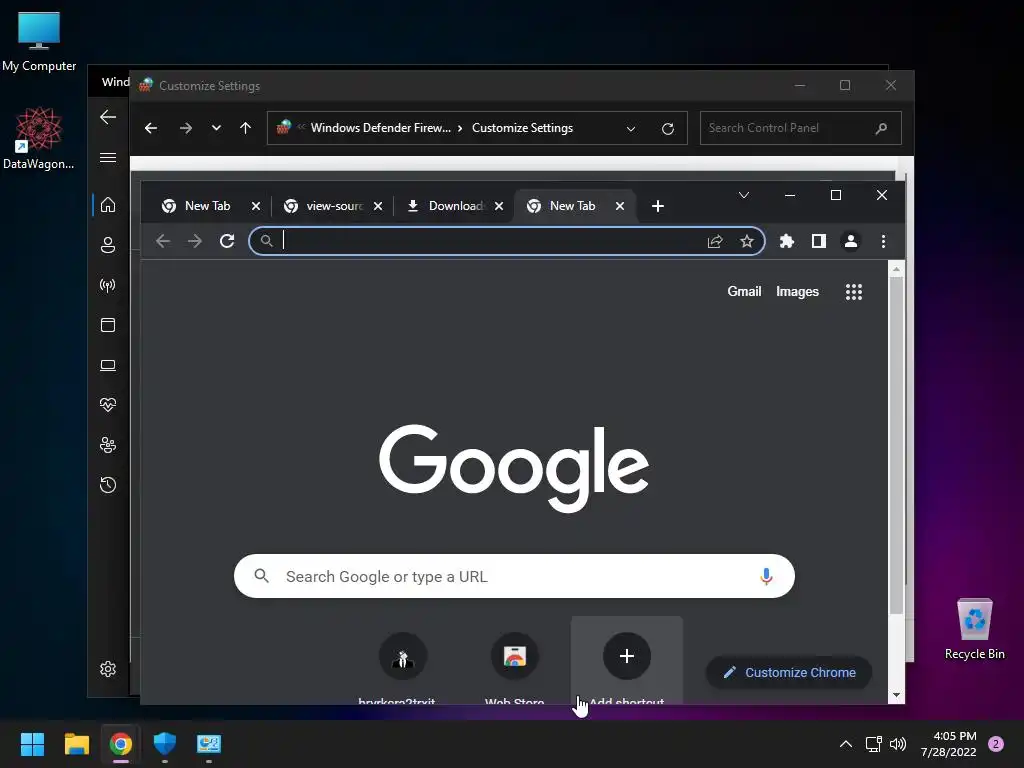Close the Downloads tab
The width and height of the screenshot is (1024, 768).
499,206
